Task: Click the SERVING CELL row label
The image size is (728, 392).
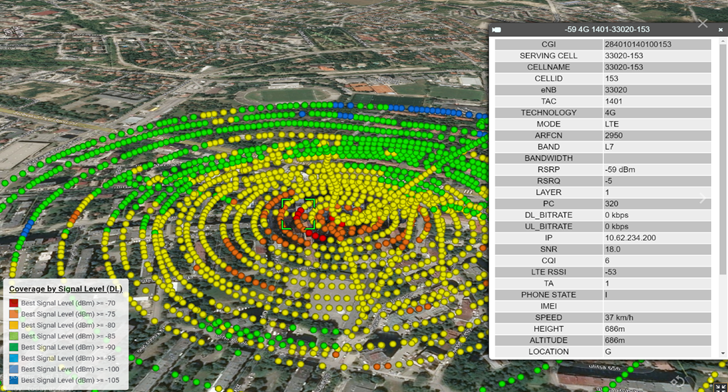Action: (548, 56)
